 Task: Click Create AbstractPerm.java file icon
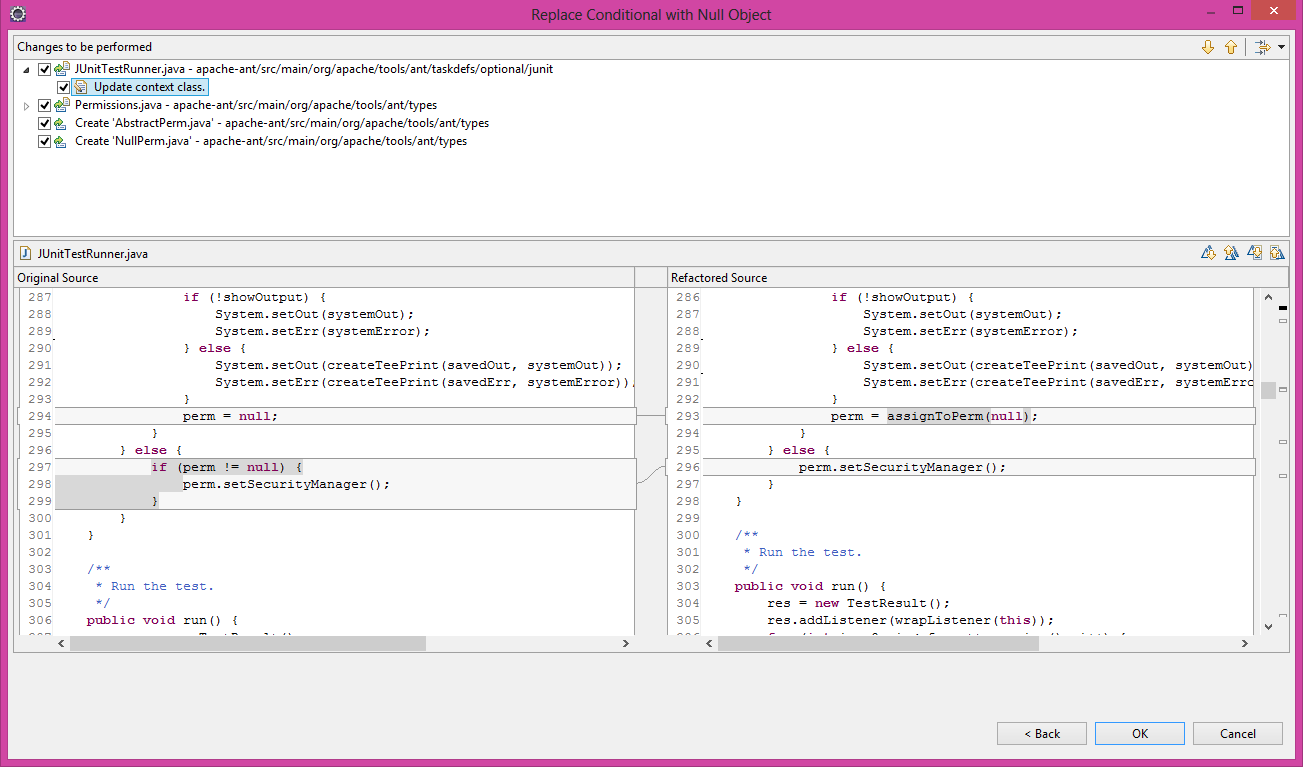tap(62, 123)
